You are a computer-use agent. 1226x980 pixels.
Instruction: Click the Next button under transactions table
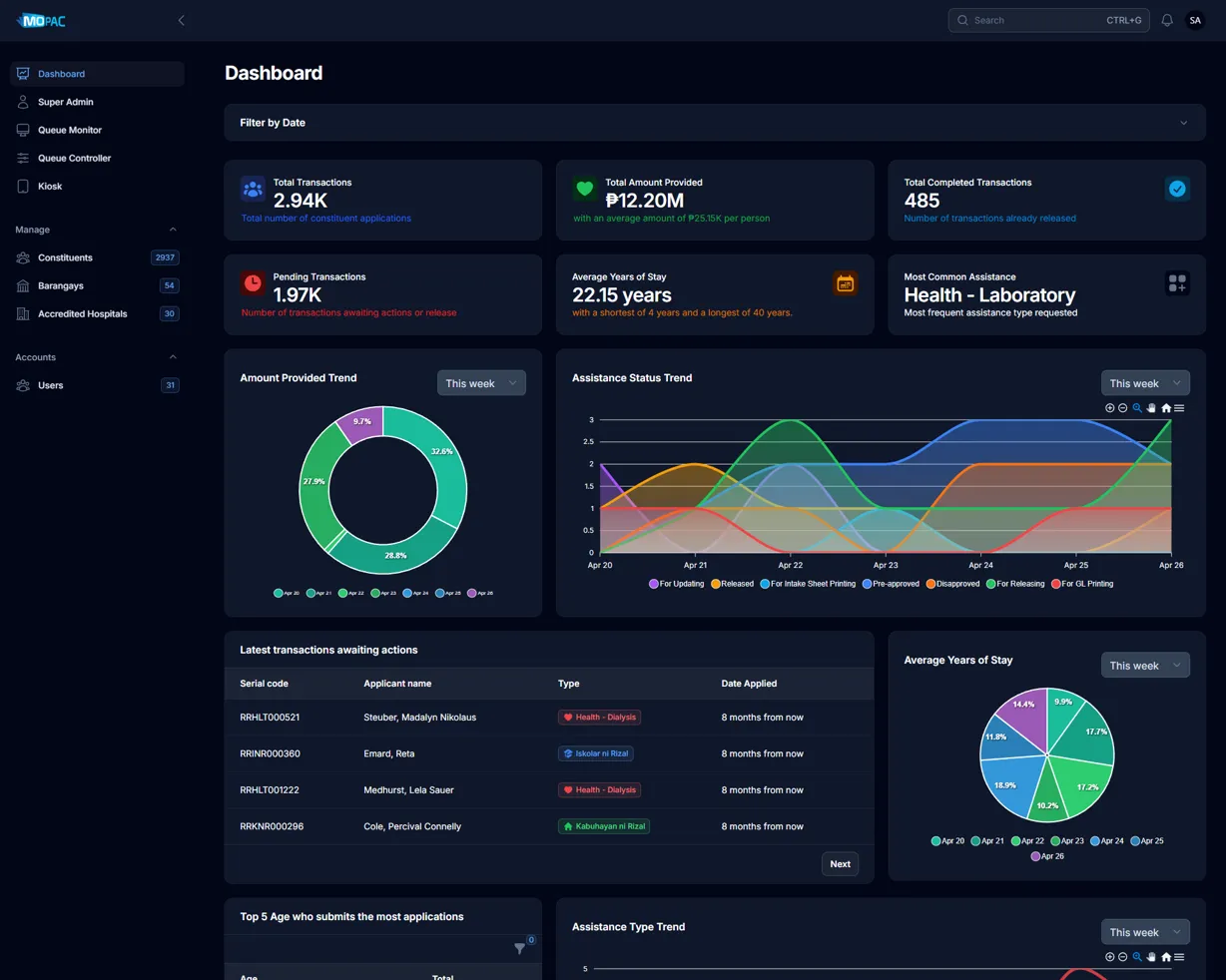(x=841, y=864)
